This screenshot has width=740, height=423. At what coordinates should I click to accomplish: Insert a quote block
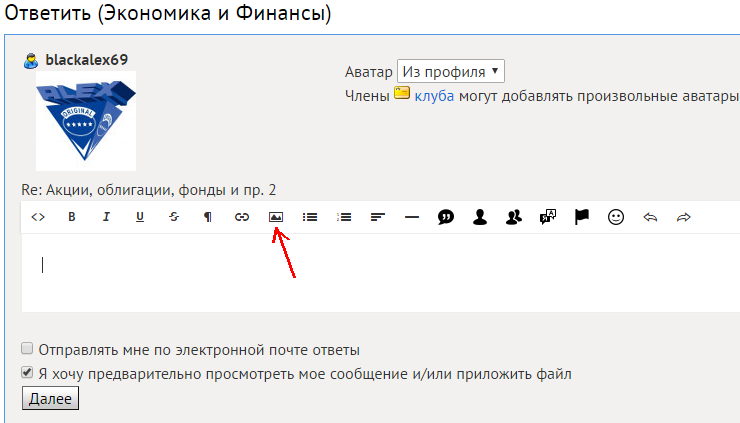(x=446, y=217)
